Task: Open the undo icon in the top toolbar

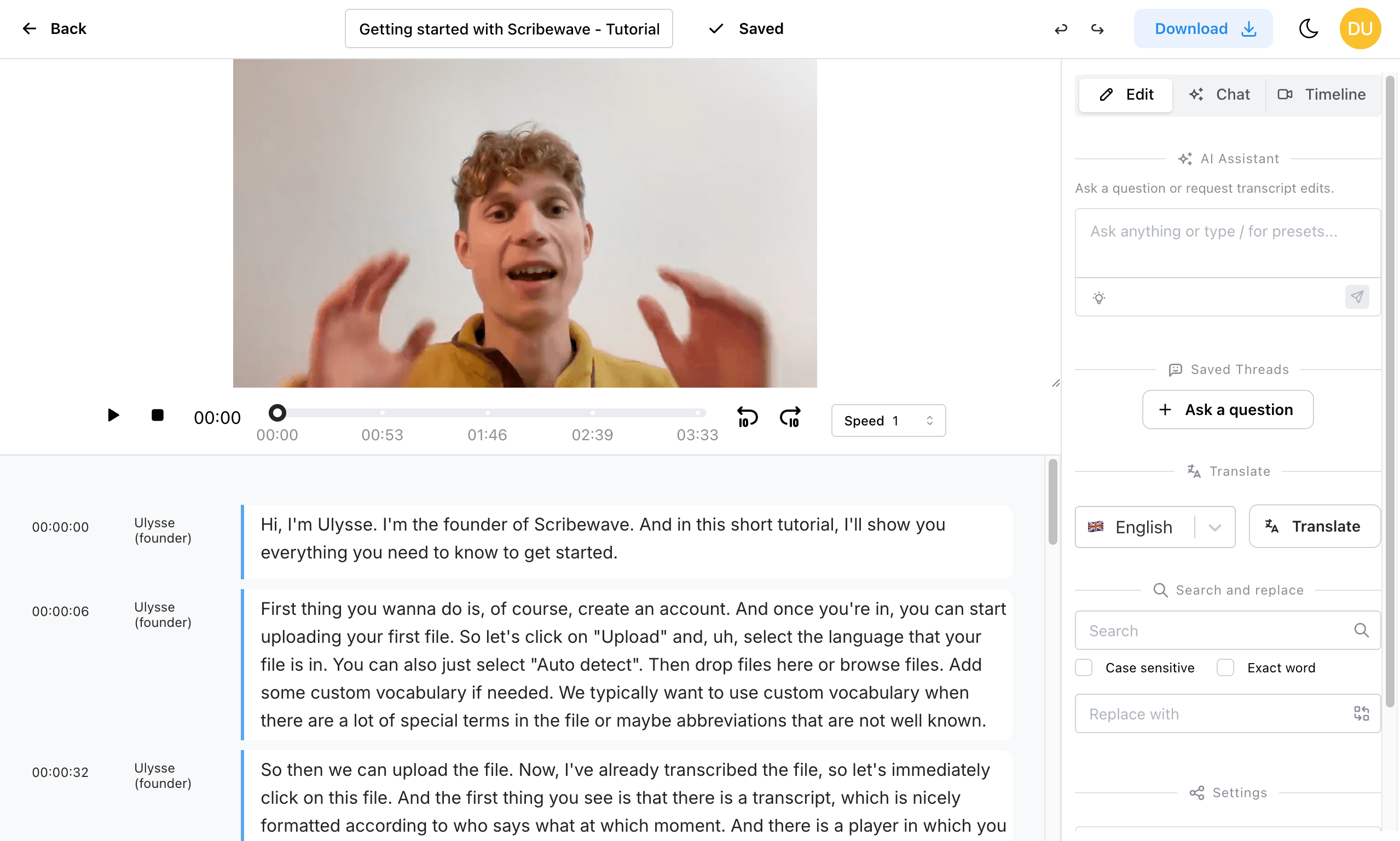Action: pyautogui.click(x=1060, y=28)
